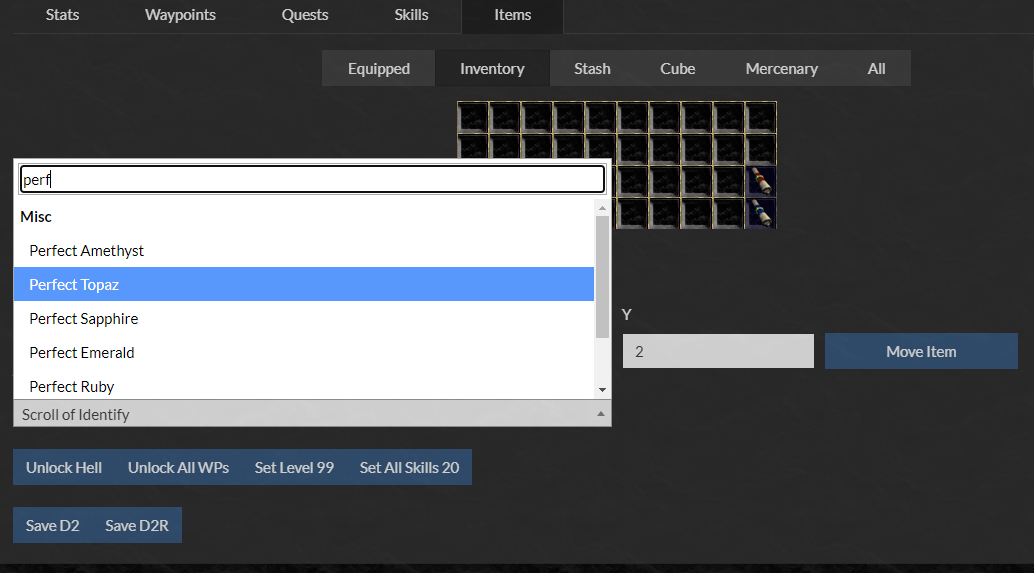
Task: Select the red-banded scroll in the inventory grid
Action: click(x=760, y=181)
